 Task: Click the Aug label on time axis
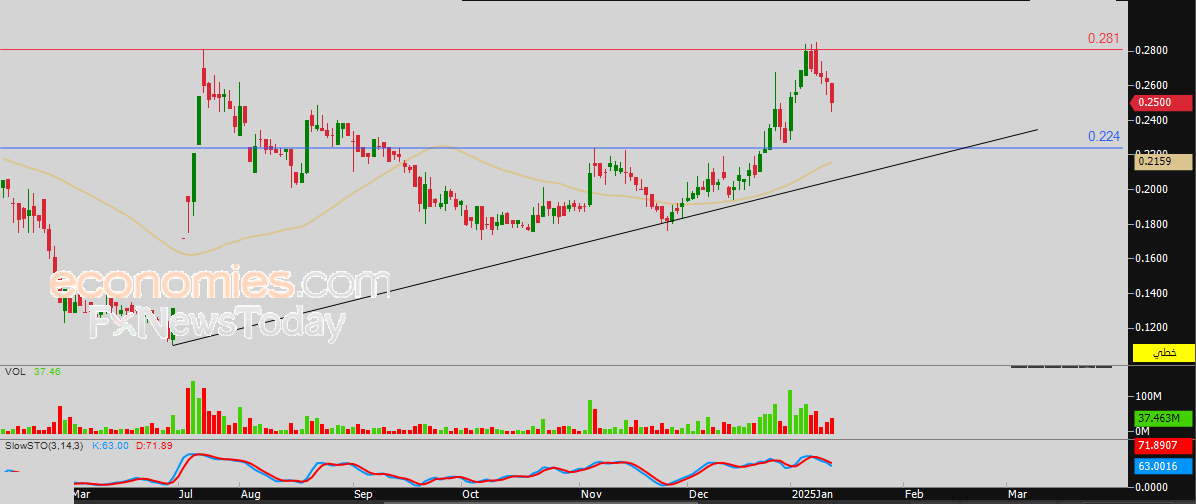click(x=250, y=494)
